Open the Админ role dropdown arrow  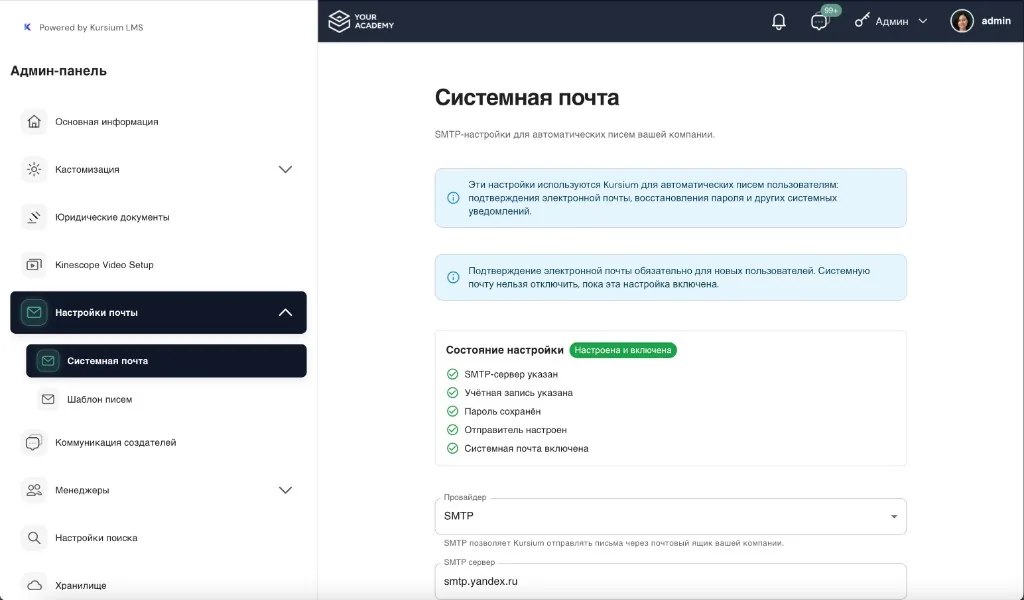[923, 21]
